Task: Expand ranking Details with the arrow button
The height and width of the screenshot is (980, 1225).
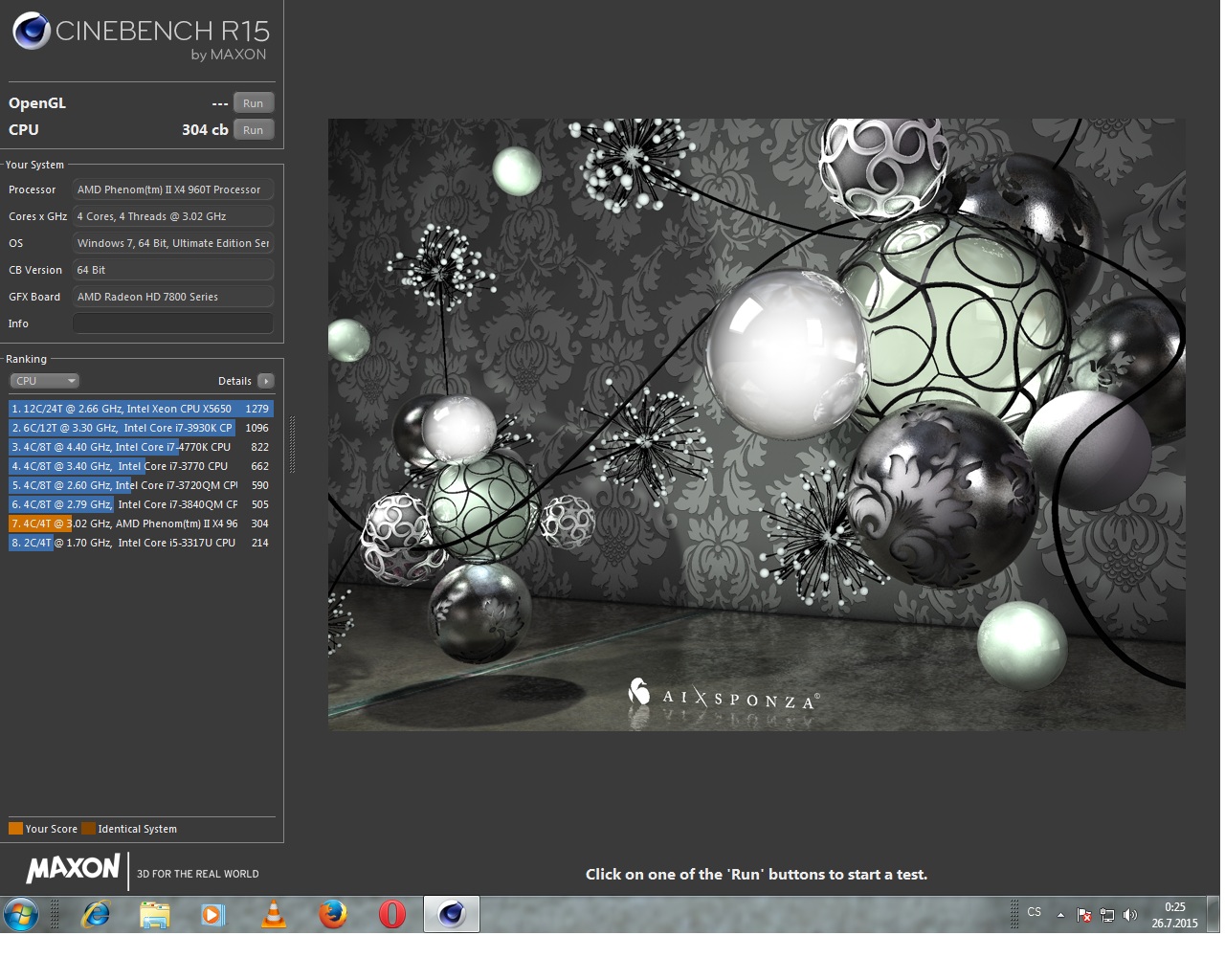Action: [266, 381]
